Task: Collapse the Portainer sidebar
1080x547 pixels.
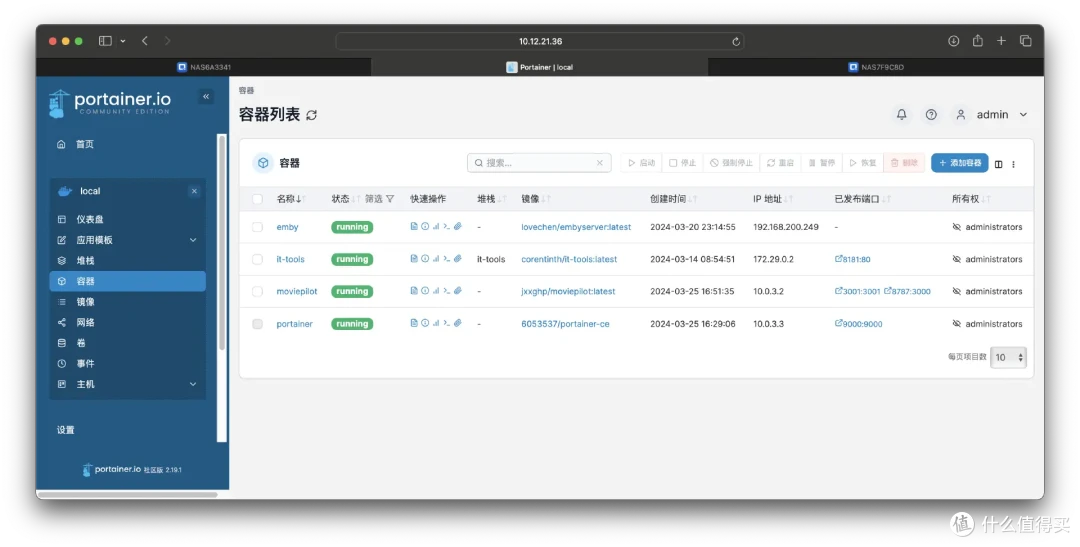Action: click(205, 96)
